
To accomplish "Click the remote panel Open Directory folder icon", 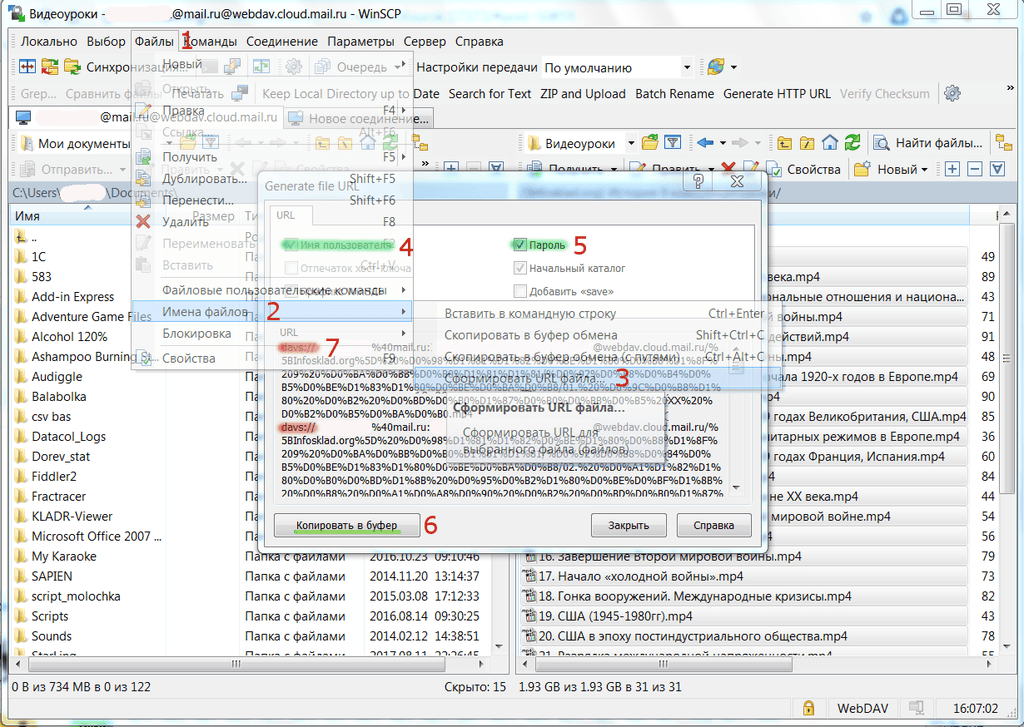I will click(650, 142).
